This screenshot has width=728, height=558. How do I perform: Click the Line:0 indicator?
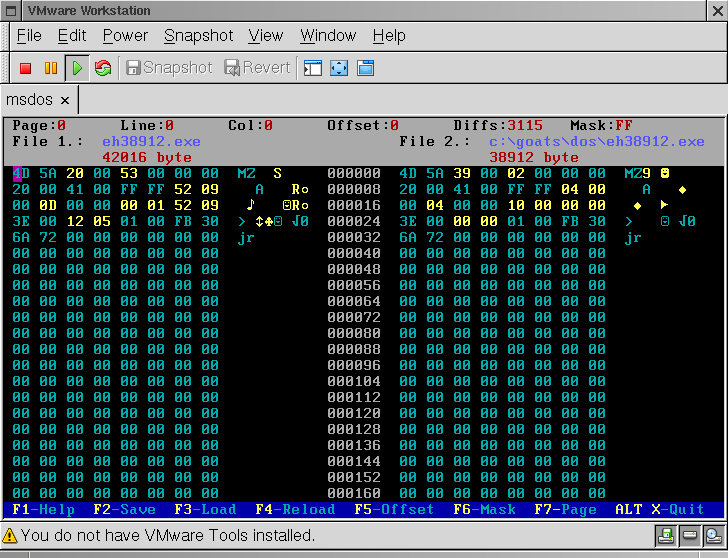[147, 125]
